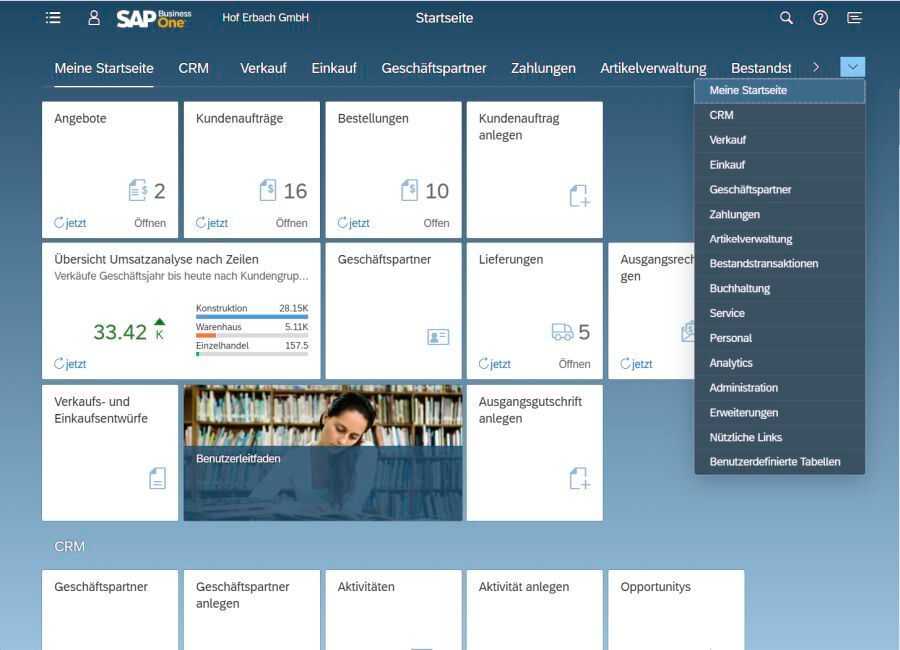Click the create-document icon on Kundenauftrag anlegen tile
Image resolution: width=900 pixels, height=650 pixels.
click(x=578, y=198)
